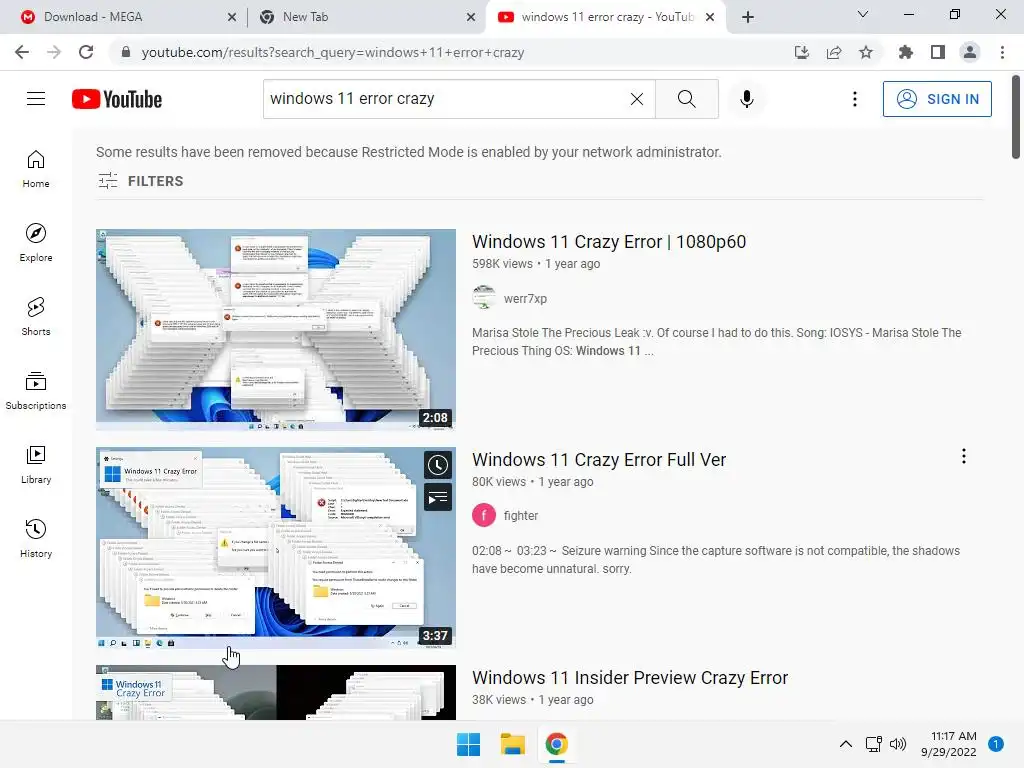The height and width of the screenshot is (768, 1024).
Task: Close the Download - MEGA tab
Action: point(232,17)
